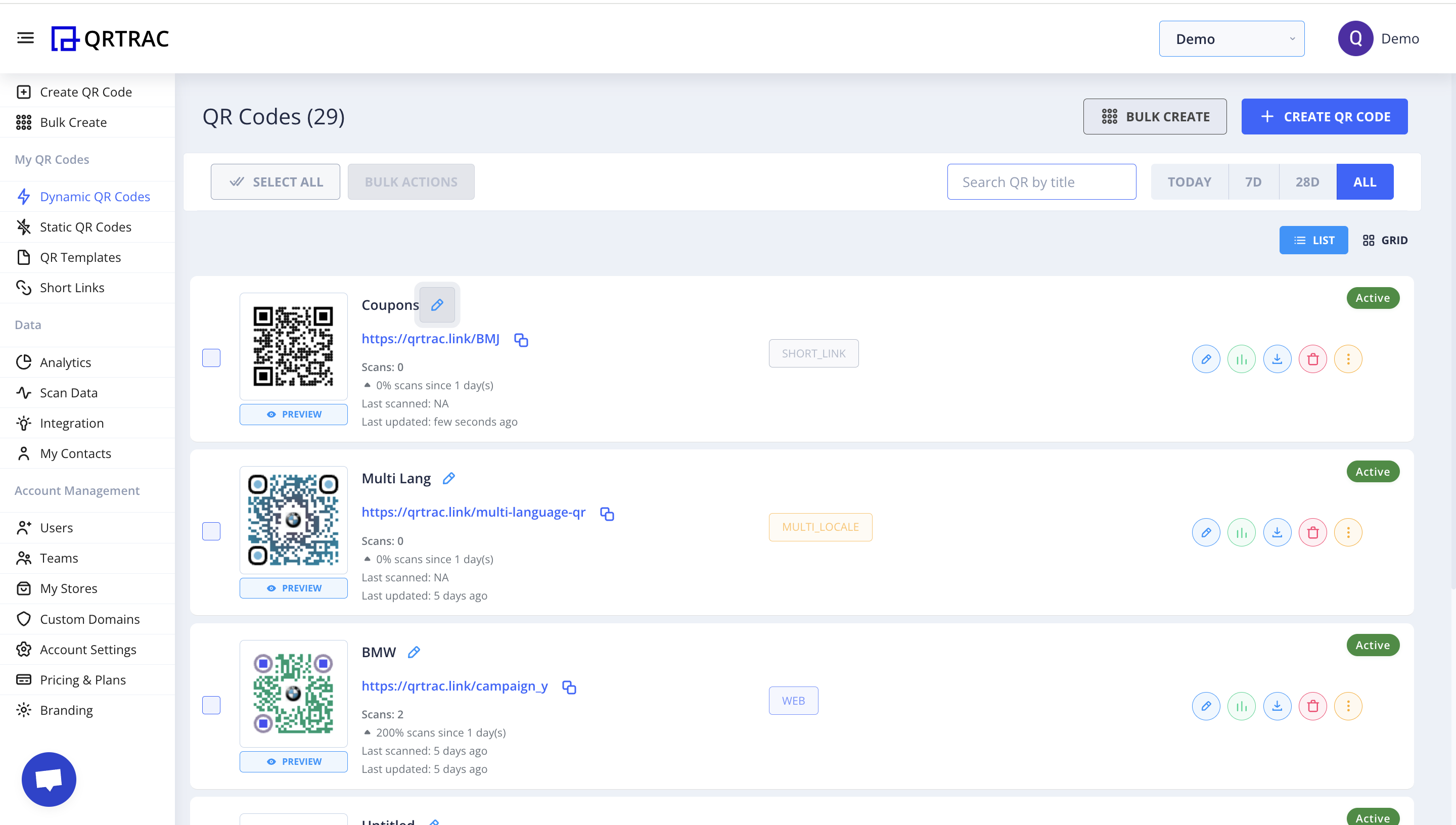This screenshot has height=825, width=1456.
Task: Switch to the 7D time filter
Action: point(1253,182)
